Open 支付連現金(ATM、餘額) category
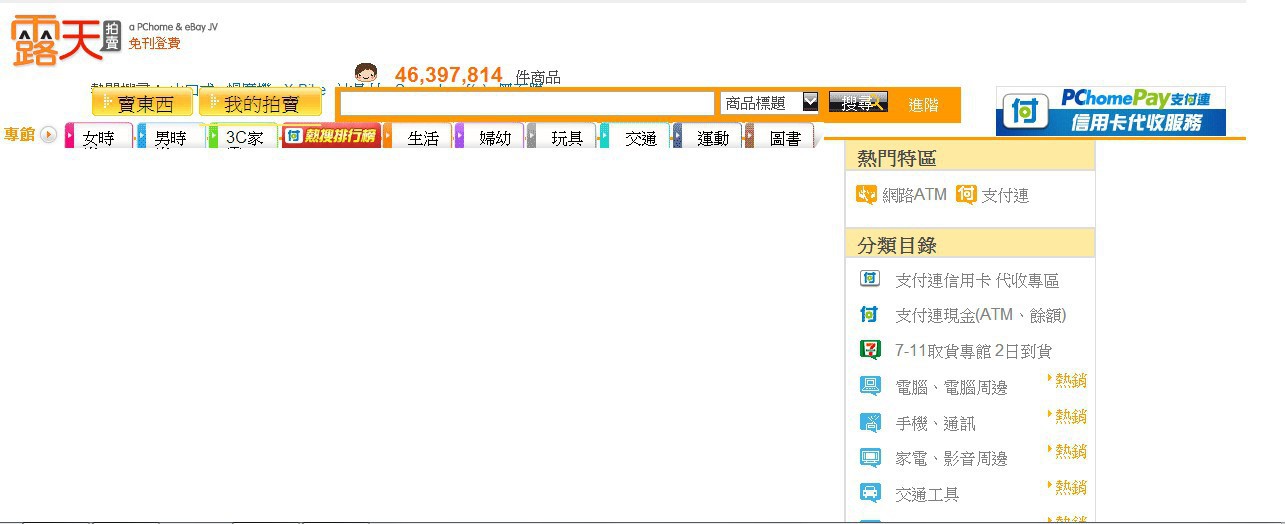1285x524 pixels. pos(981,315)
